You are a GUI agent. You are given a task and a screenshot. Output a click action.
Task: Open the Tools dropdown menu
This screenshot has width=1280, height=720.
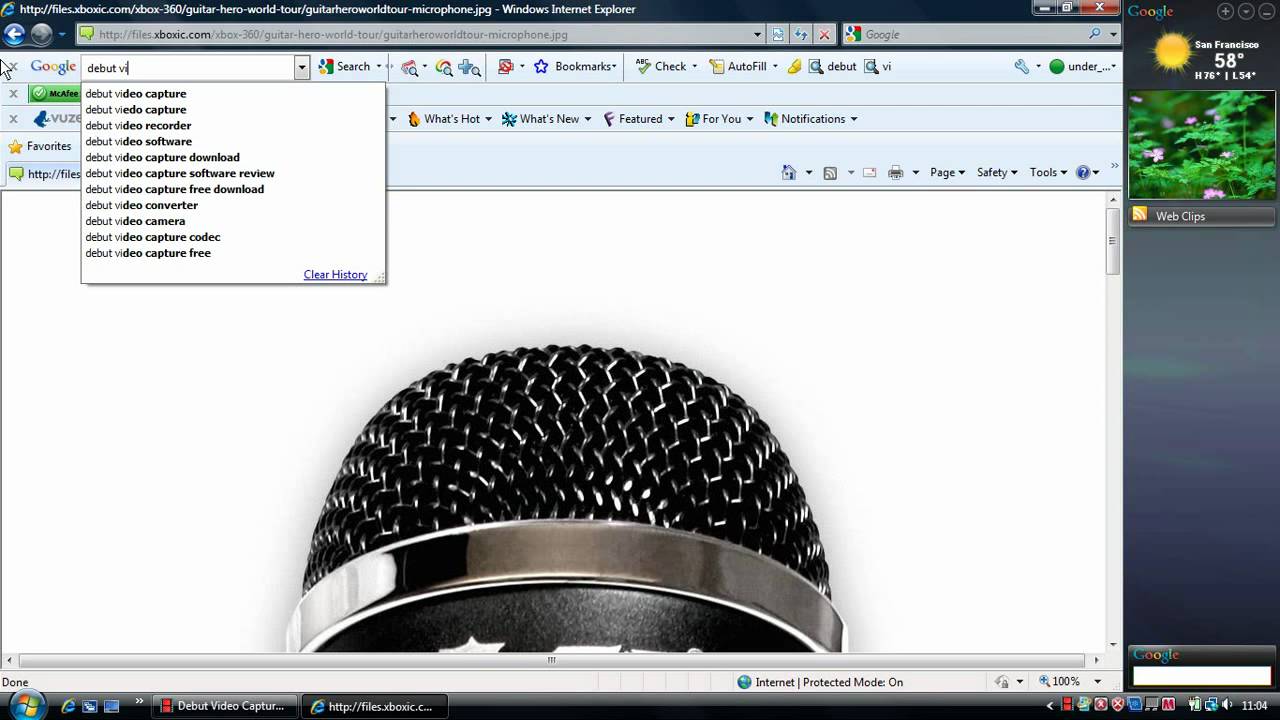(1048, 172)
